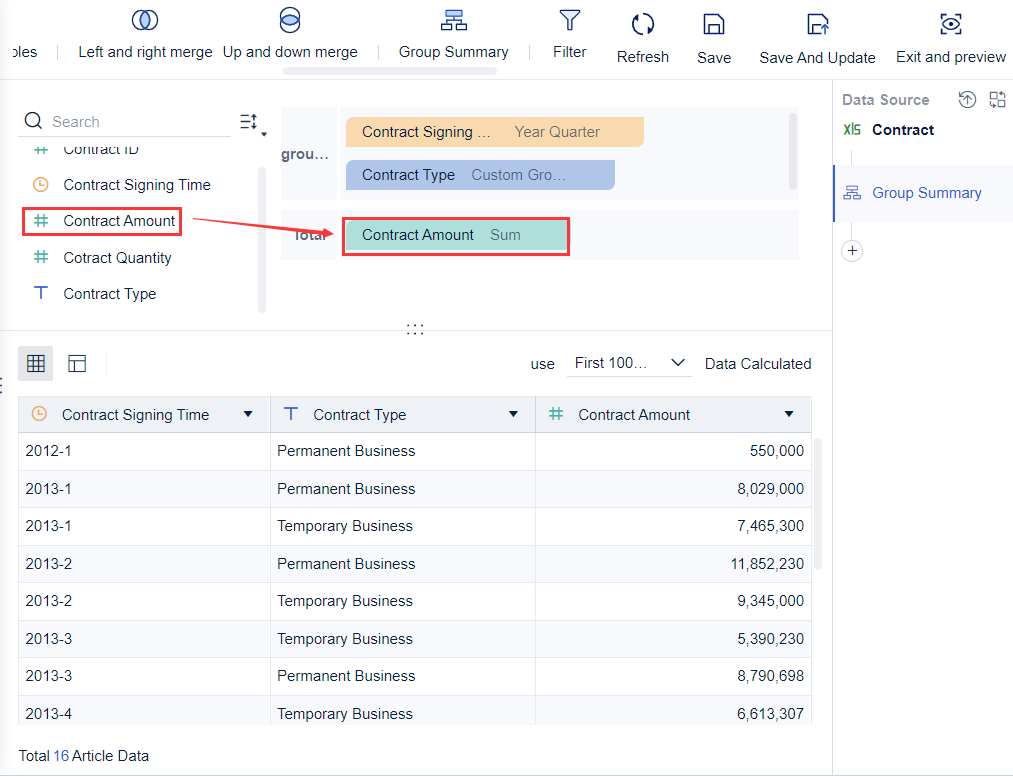The image size is (1013, 776).
Task: Select the Contract data source
Action: (x=902, y=130)
